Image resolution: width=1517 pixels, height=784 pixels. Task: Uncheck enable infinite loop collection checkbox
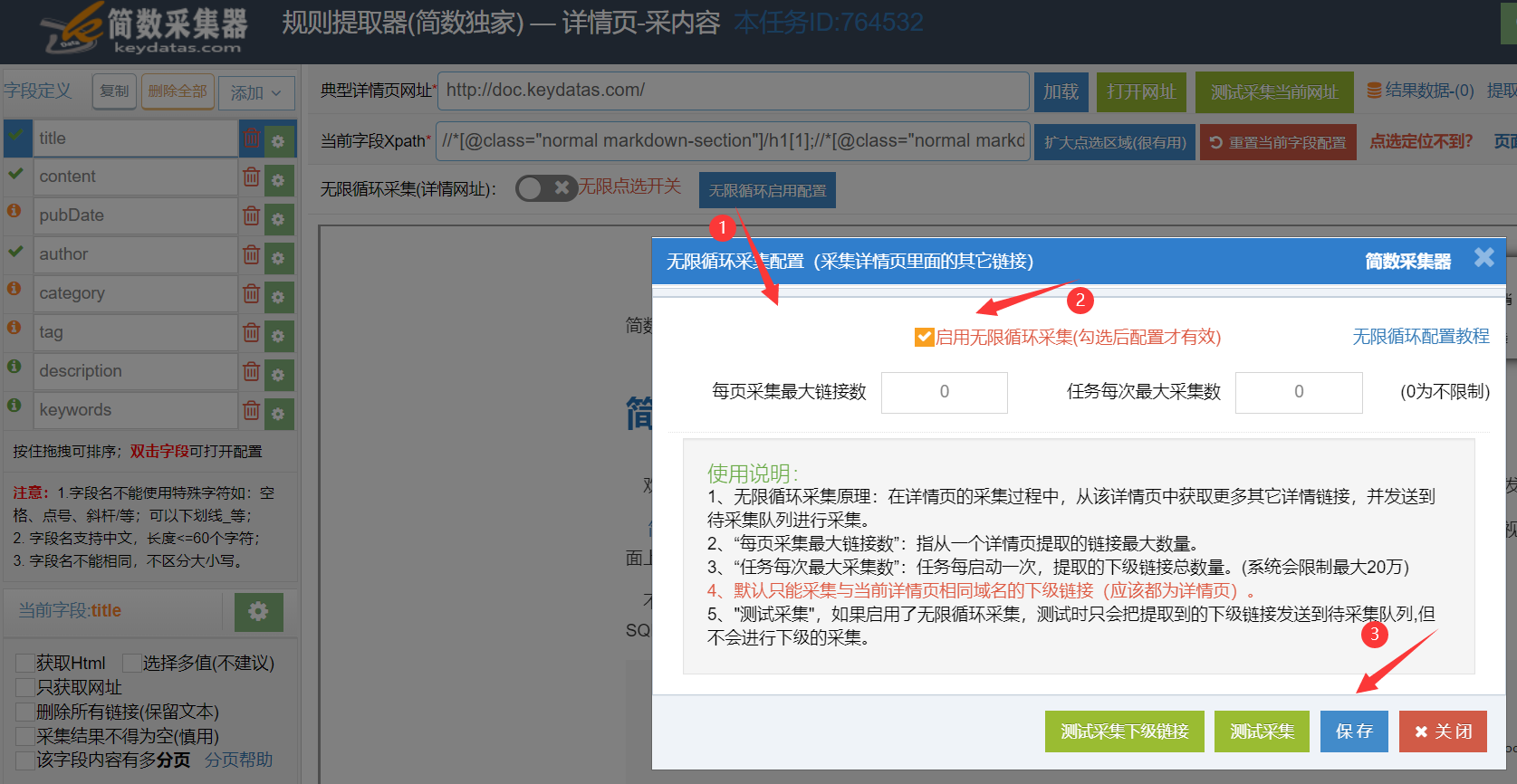point(924,338)
